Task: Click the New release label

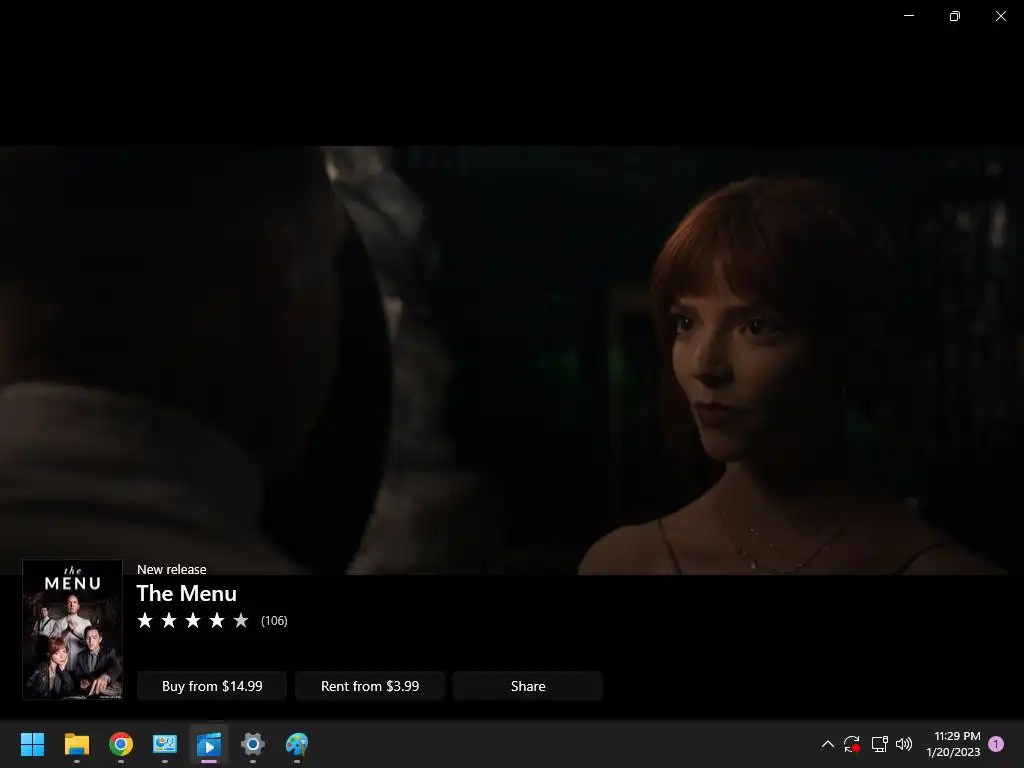Action: [172, 569]
